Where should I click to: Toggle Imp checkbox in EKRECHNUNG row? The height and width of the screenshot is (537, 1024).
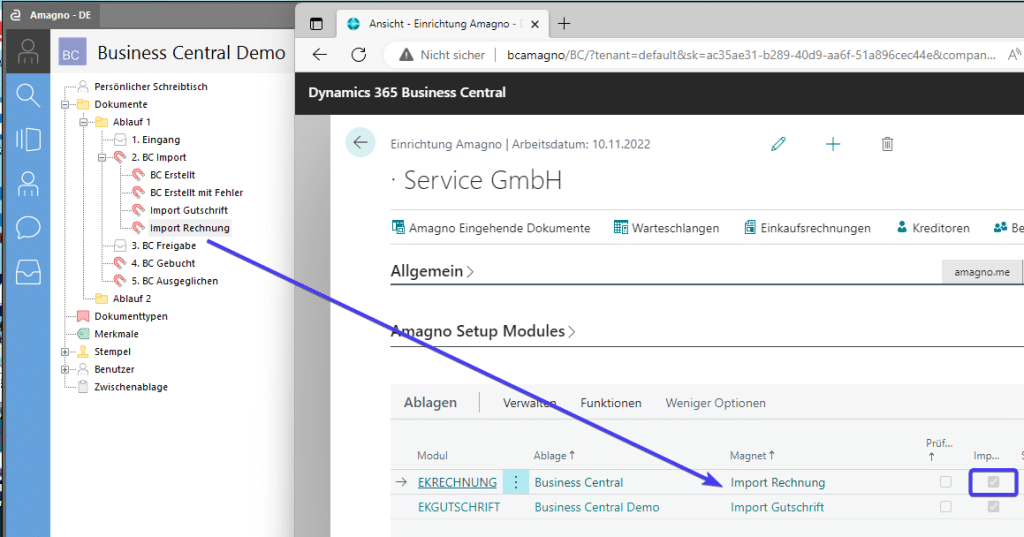point(993,482)
